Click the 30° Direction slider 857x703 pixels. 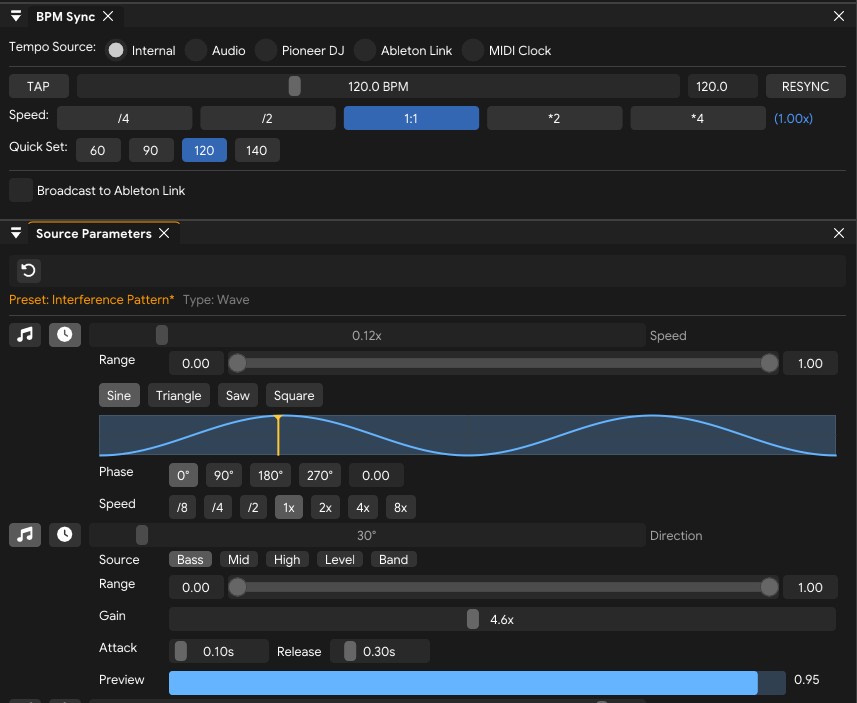[367, 535]
